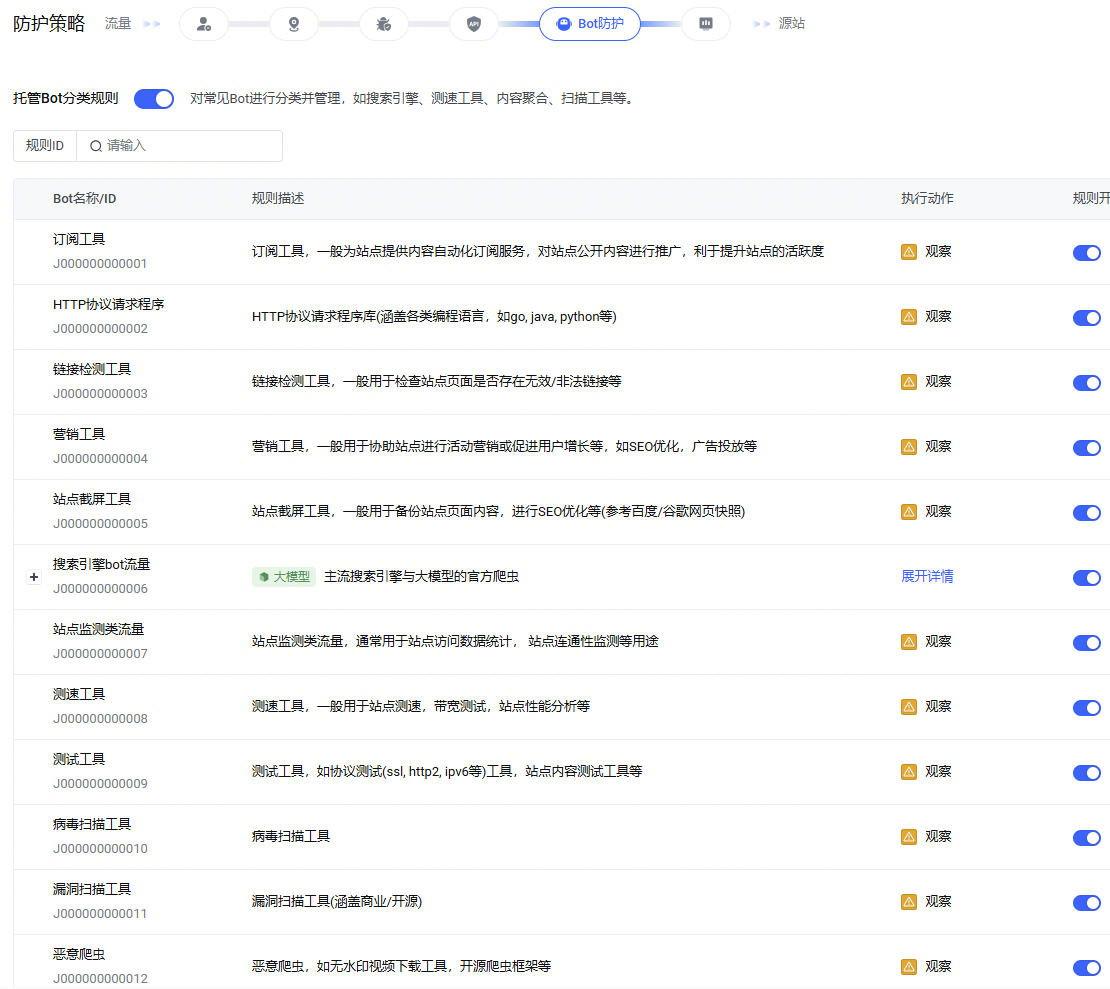Click the magnifier icon in search box
This screenshot has width=1110, height=989.
[x=96, y=146]
